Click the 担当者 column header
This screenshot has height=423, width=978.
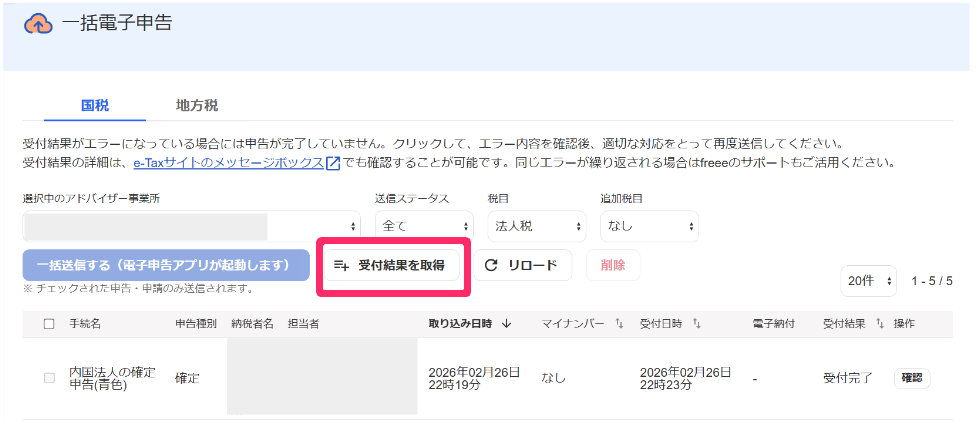pyautogui.click(x=304, y=324)
